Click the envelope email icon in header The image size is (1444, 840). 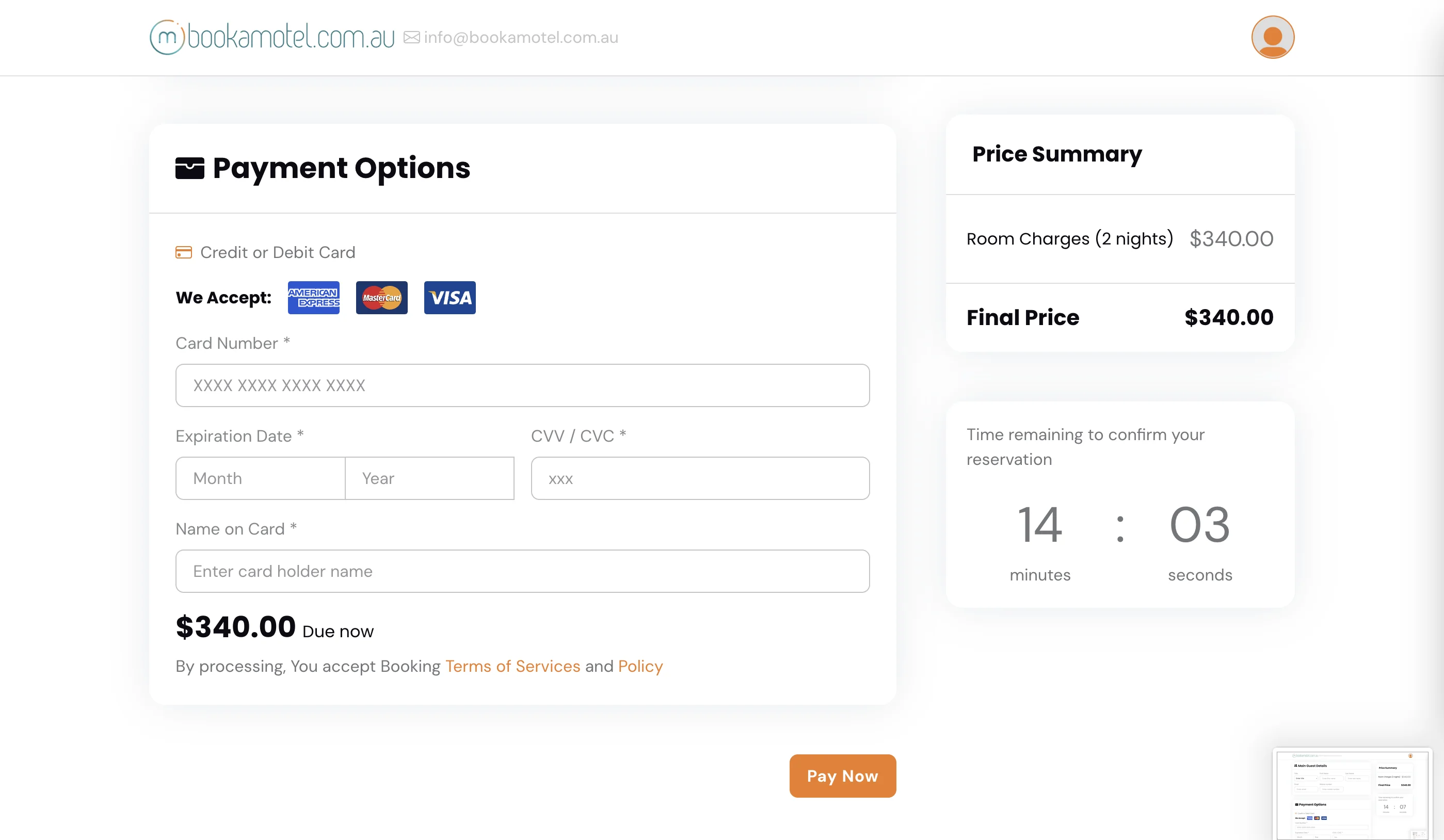tap(411, 37)
